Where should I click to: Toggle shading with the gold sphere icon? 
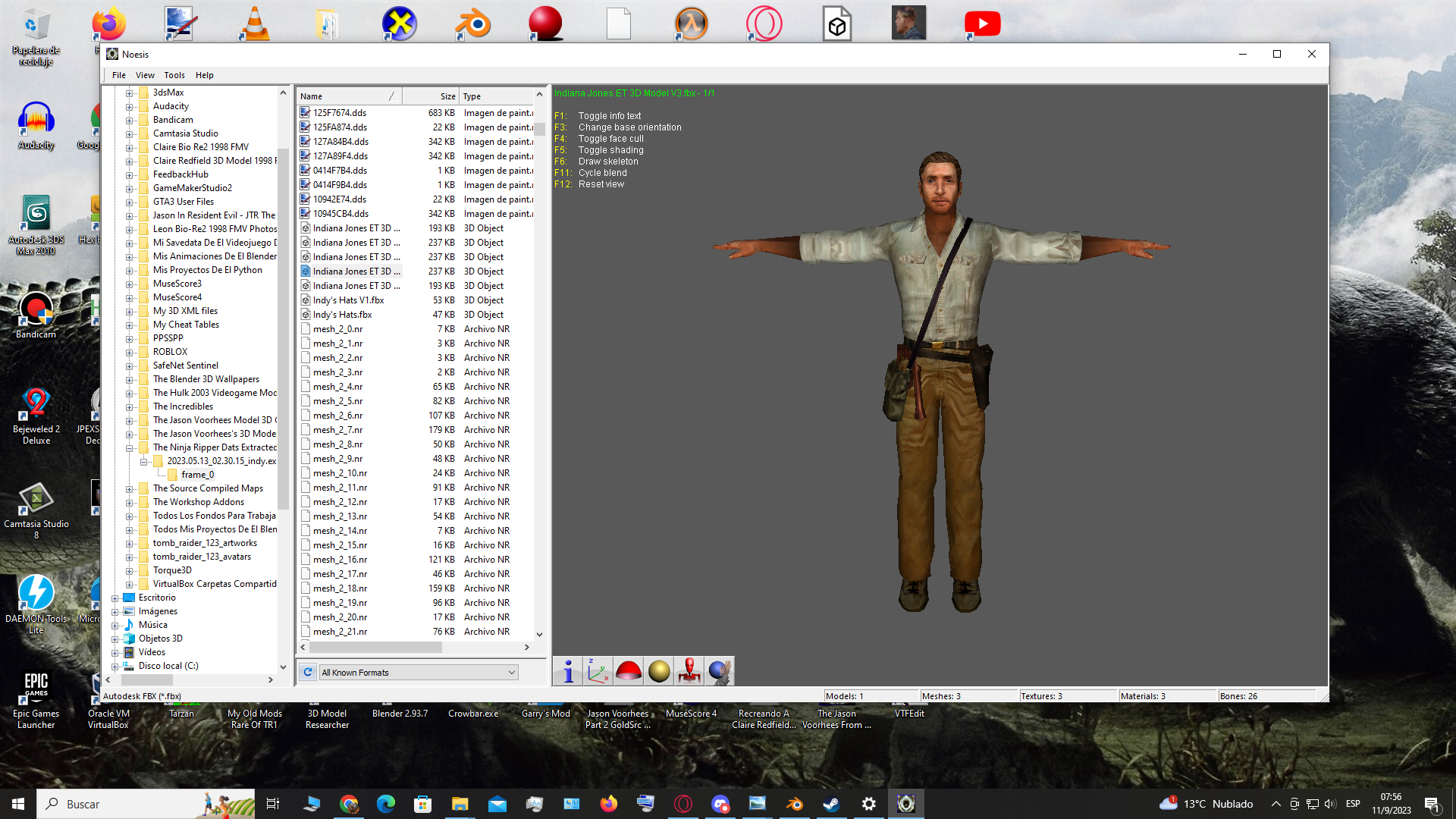659,671
